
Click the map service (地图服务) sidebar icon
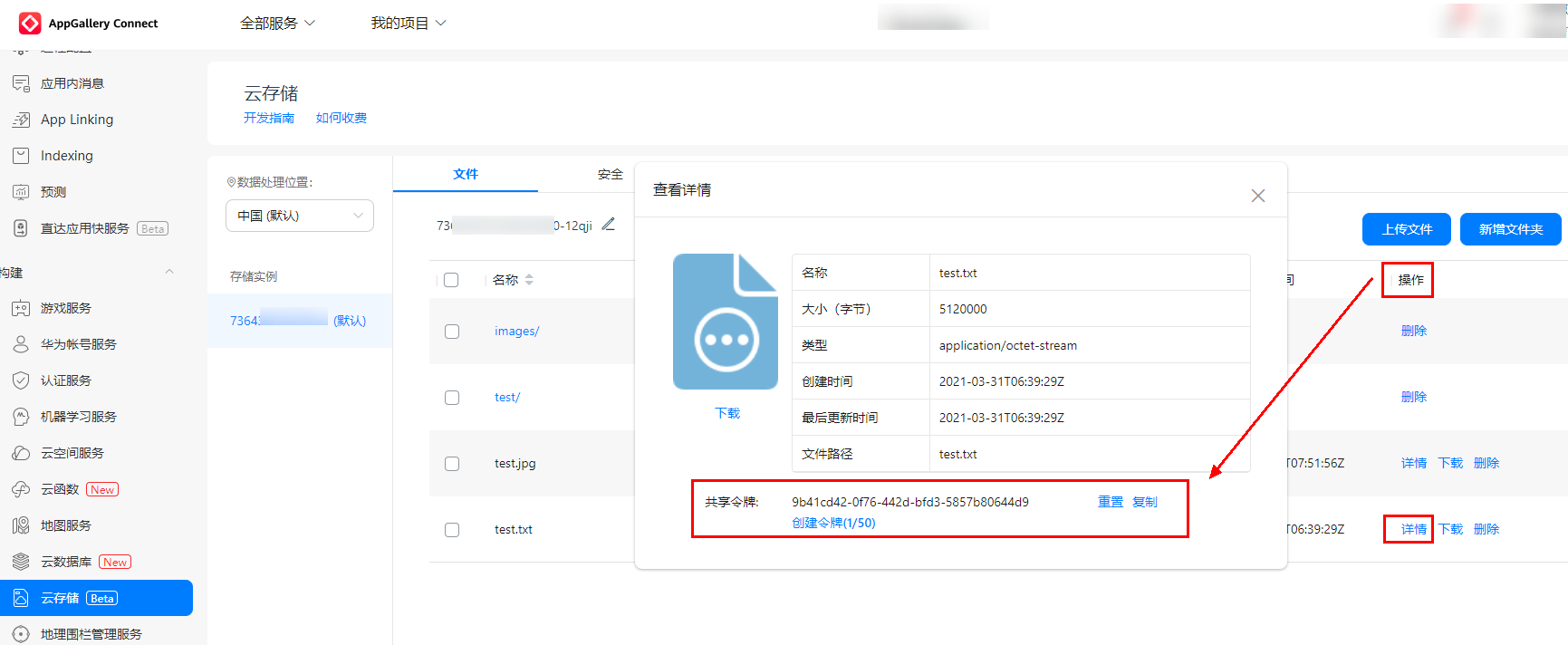(21, 525)
